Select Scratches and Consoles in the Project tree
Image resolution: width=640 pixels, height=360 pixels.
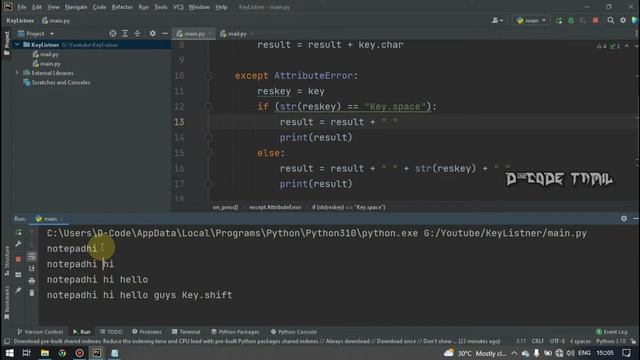click(x=56, y=82)
